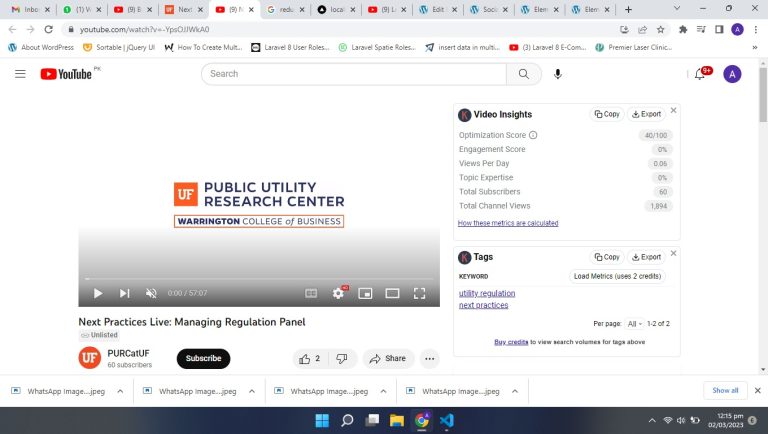Open the utility regulation tag link
The height and width of the screenshot is (434, 768).
pos(487,293)
